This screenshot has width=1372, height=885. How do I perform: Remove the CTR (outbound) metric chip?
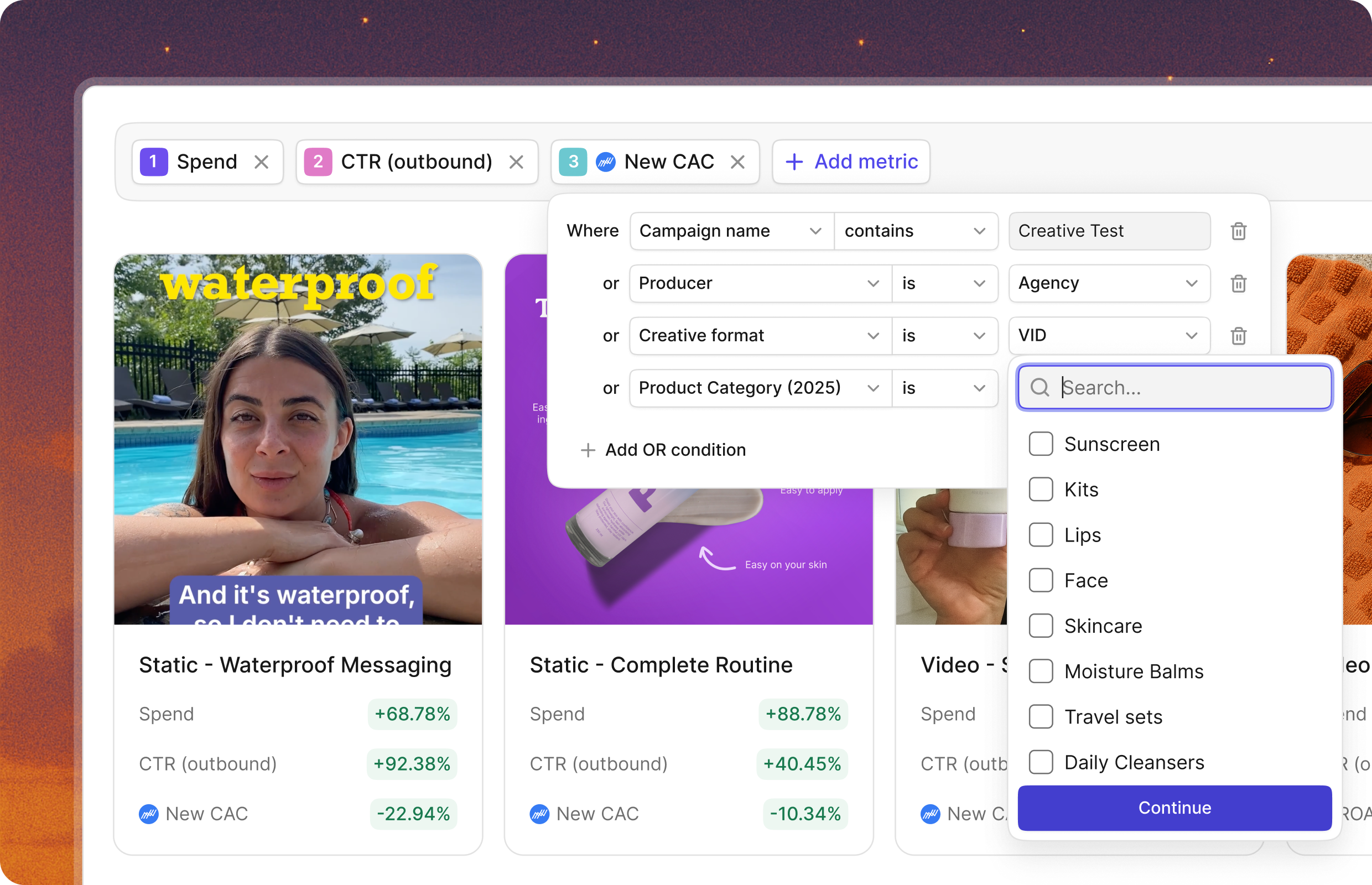click(516, 162)
